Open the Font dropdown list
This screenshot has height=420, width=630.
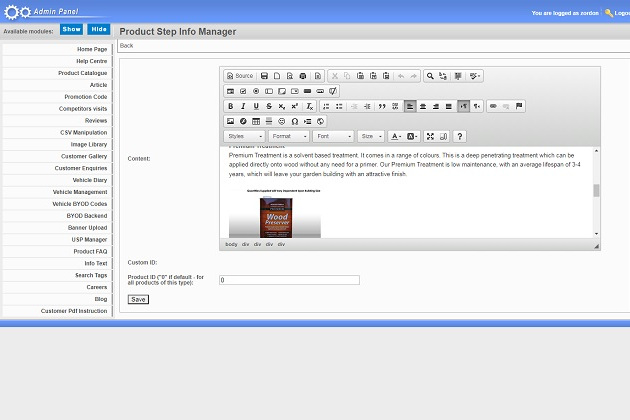pyautogui.click(x=333, y=136)
